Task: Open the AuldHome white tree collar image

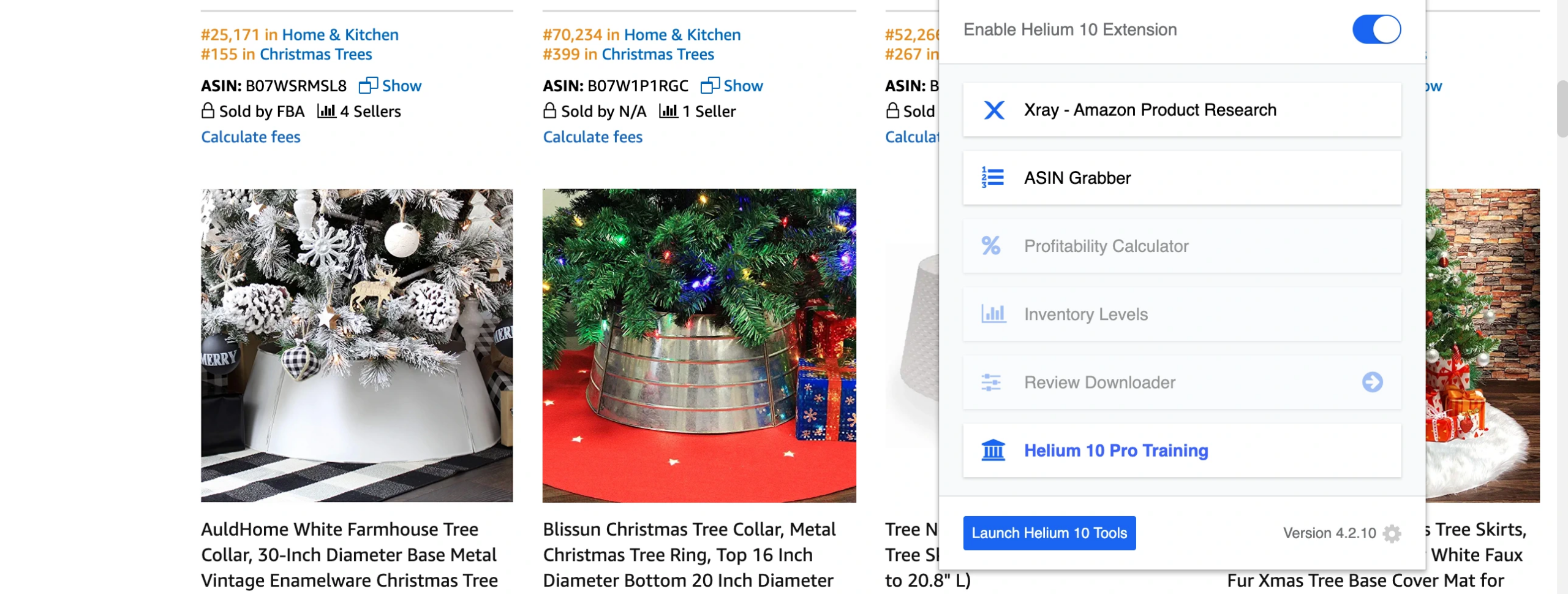Action: tap(356, 345)
